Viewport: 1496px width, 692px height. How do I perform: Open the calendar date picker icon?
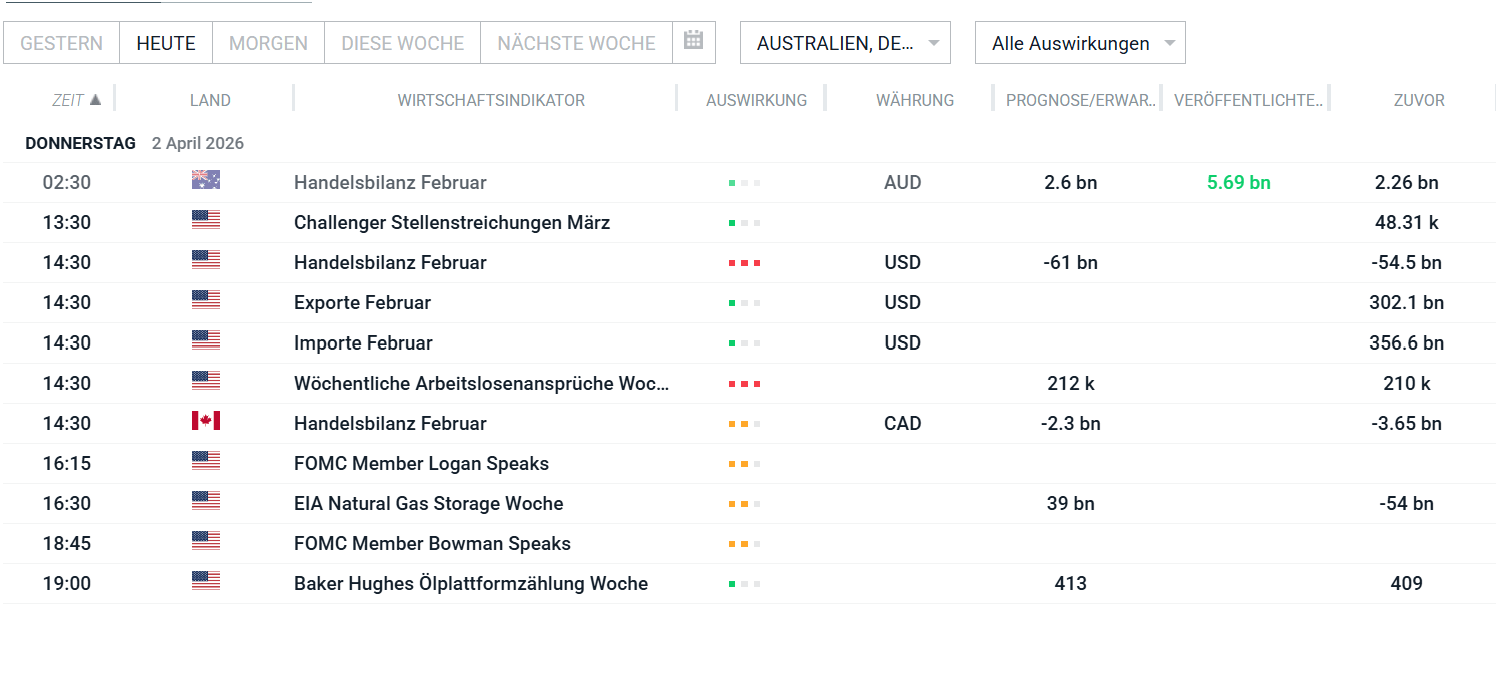694,42
